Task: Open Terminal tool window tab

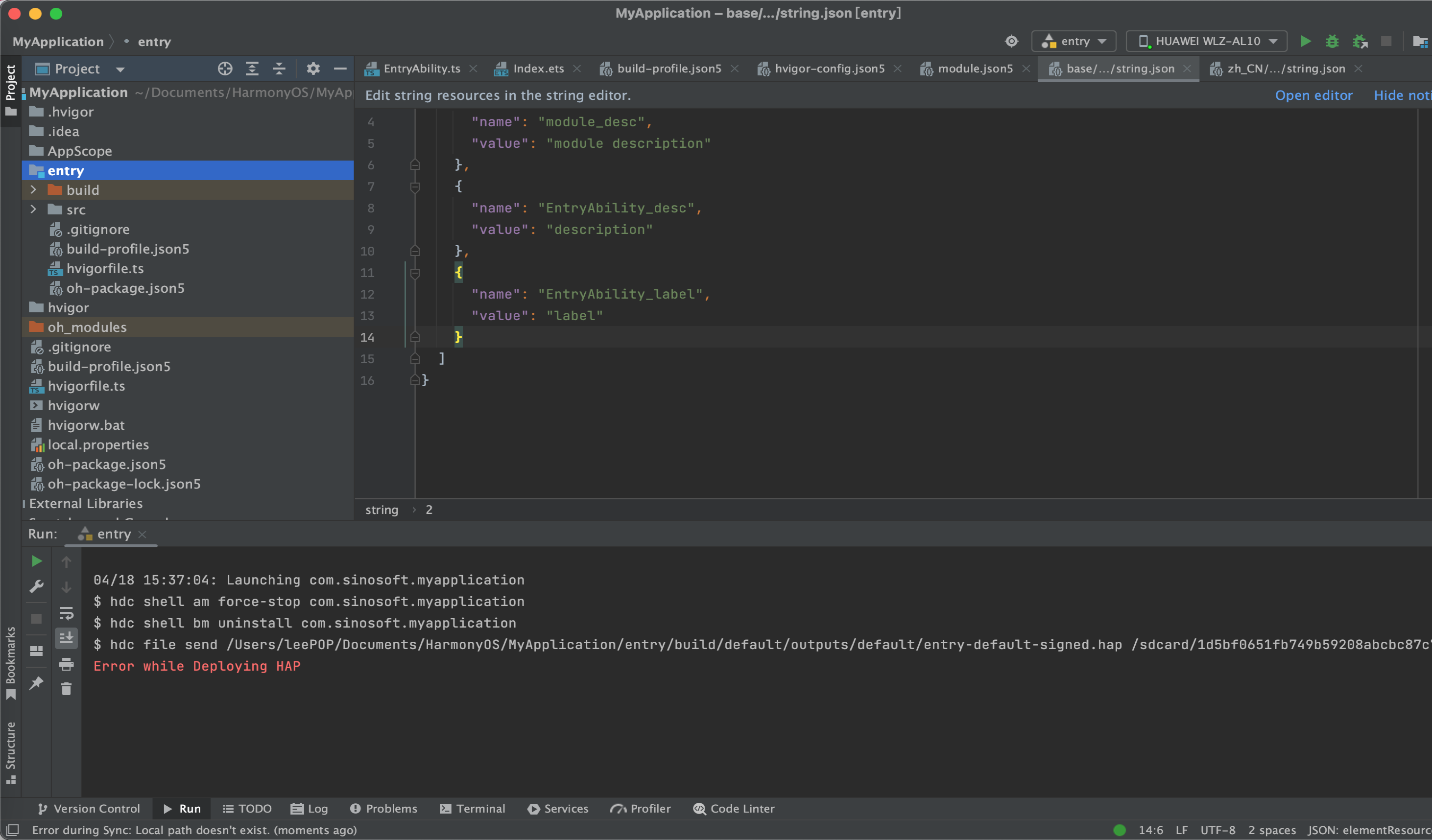Action: point(472,808)
